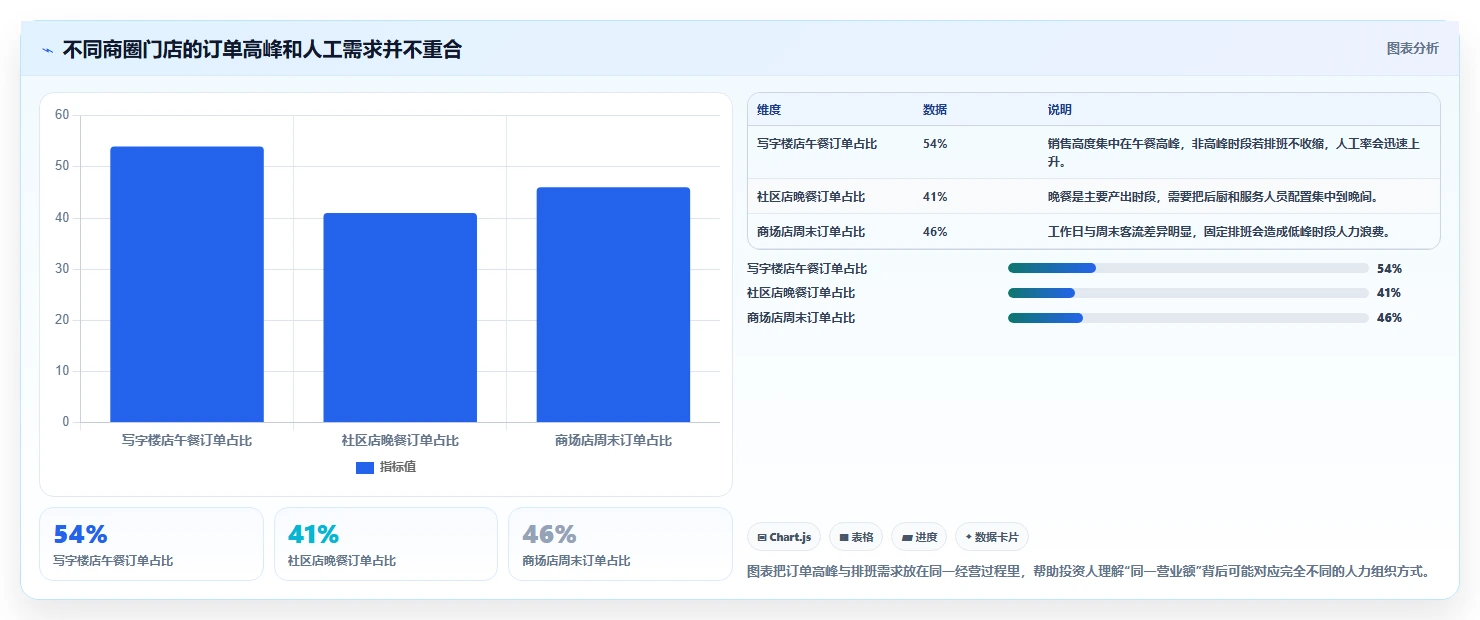Click the title 不同商圈门店的订单高峰和人工需求并不重合

pos(262,49)
